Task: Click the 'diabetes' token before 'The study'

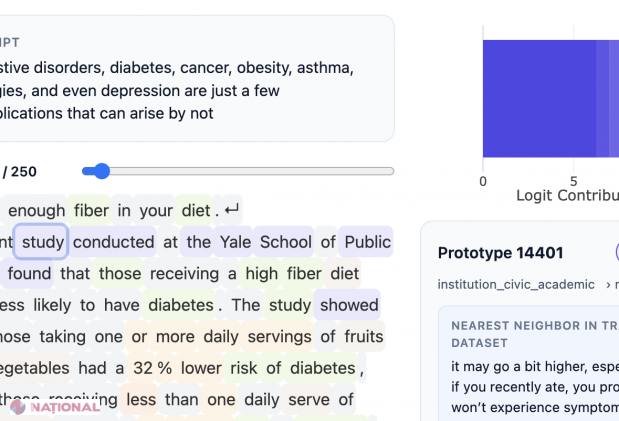Action: coord(181,304)
